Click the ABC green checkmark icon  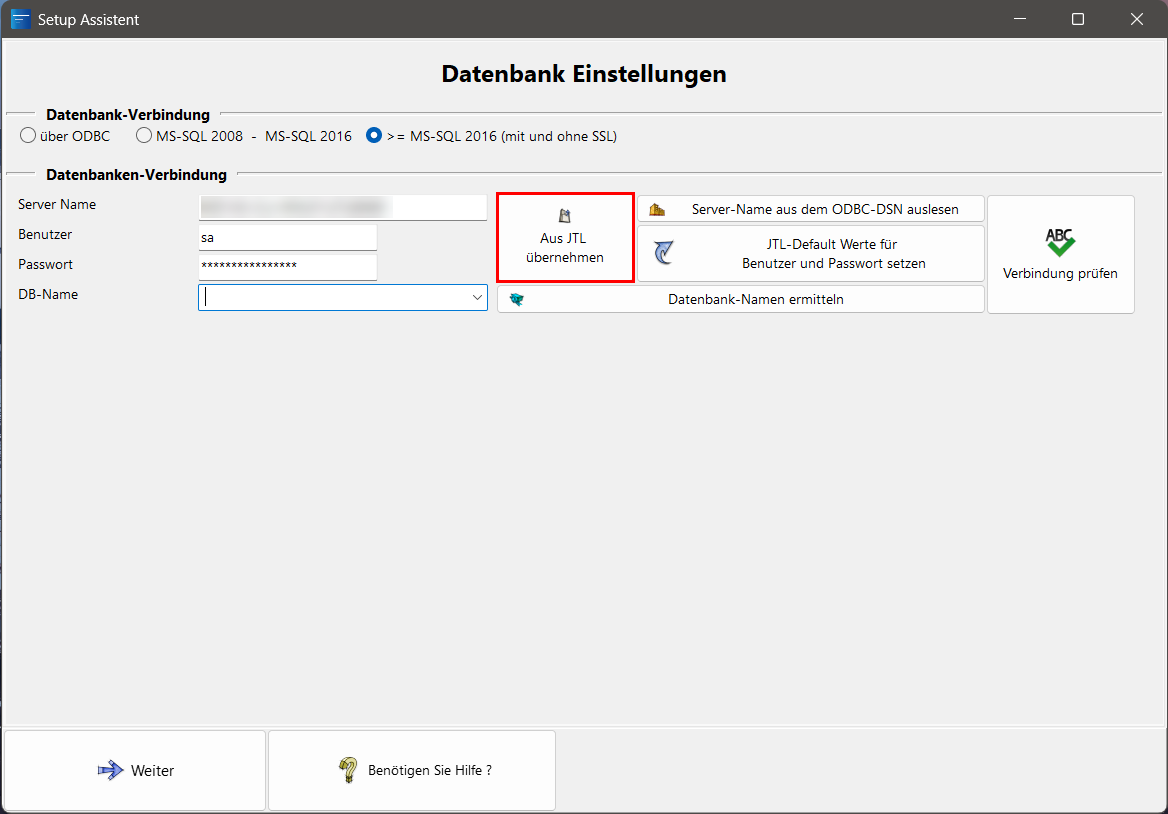[1060, 242]
